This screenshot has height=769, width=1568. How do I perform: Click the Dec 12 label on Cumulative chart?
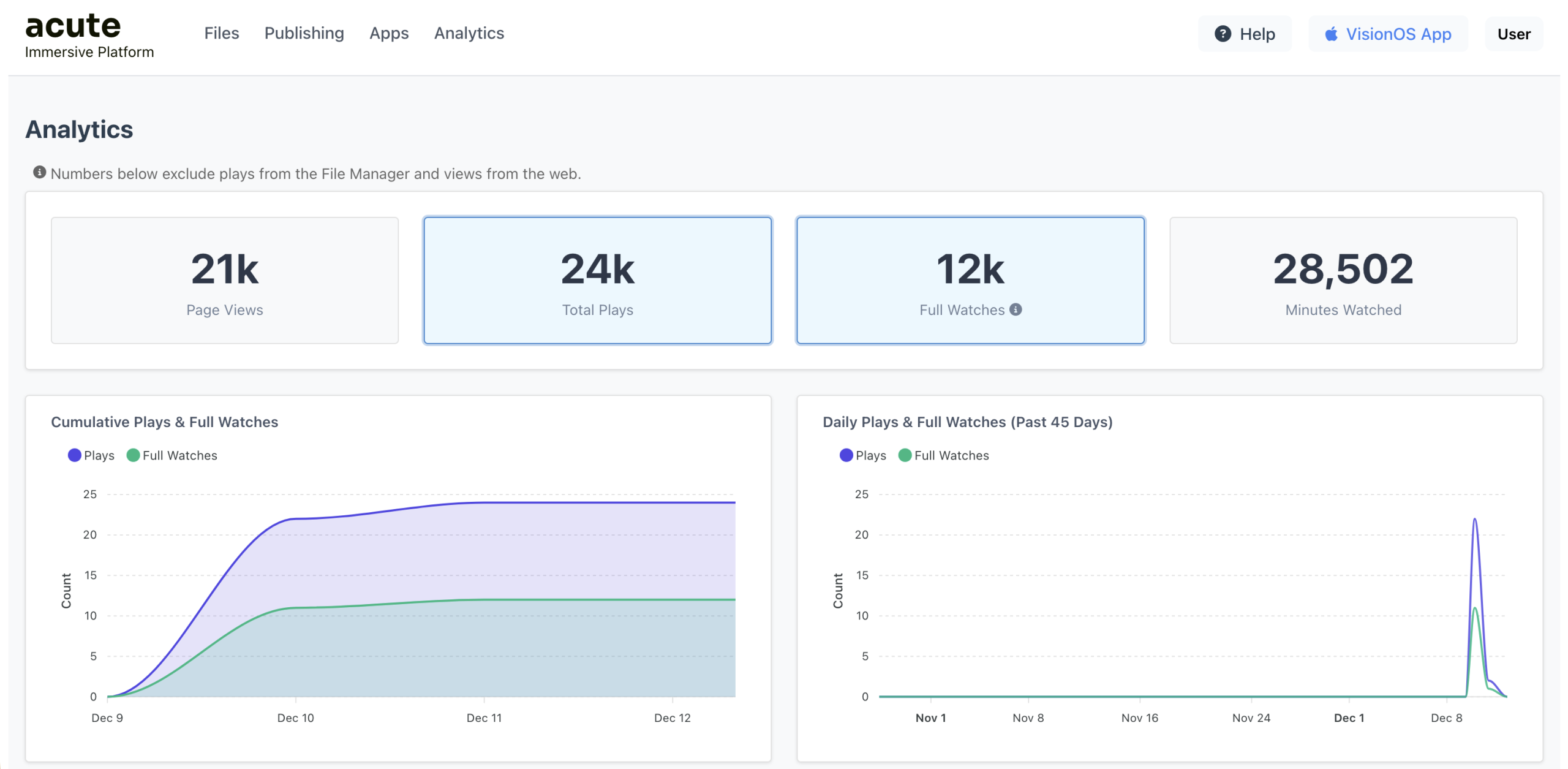tap(672, 718)
